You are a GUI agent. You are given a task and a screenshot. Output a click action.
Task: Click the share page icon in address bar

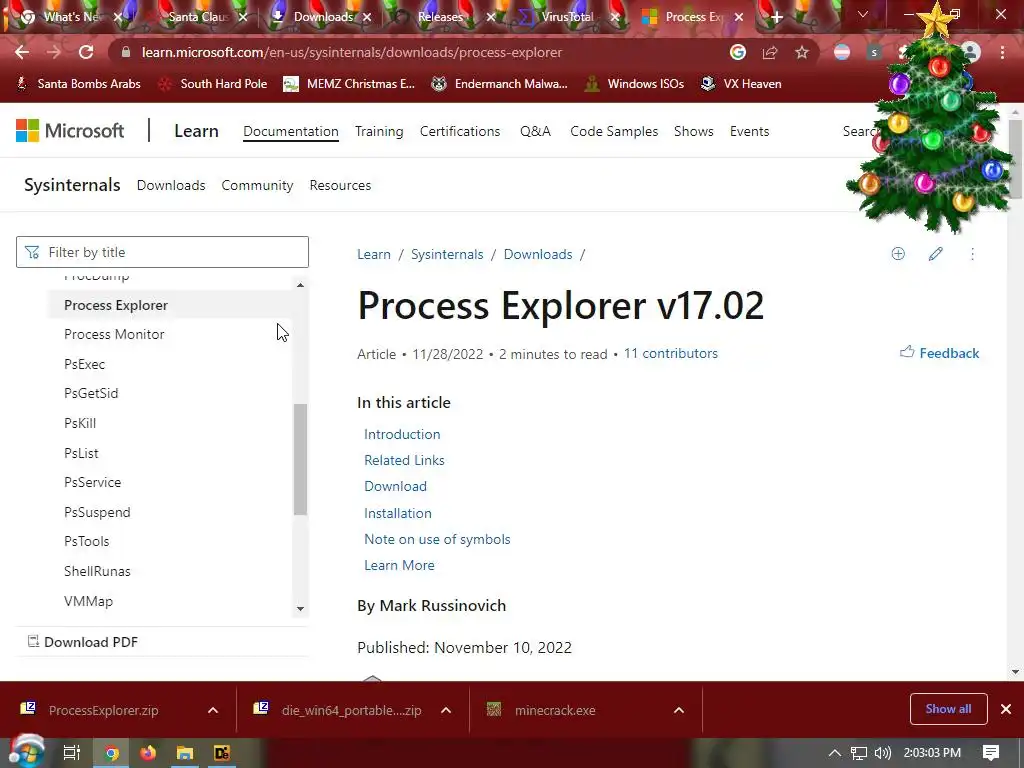pos(770,52)
